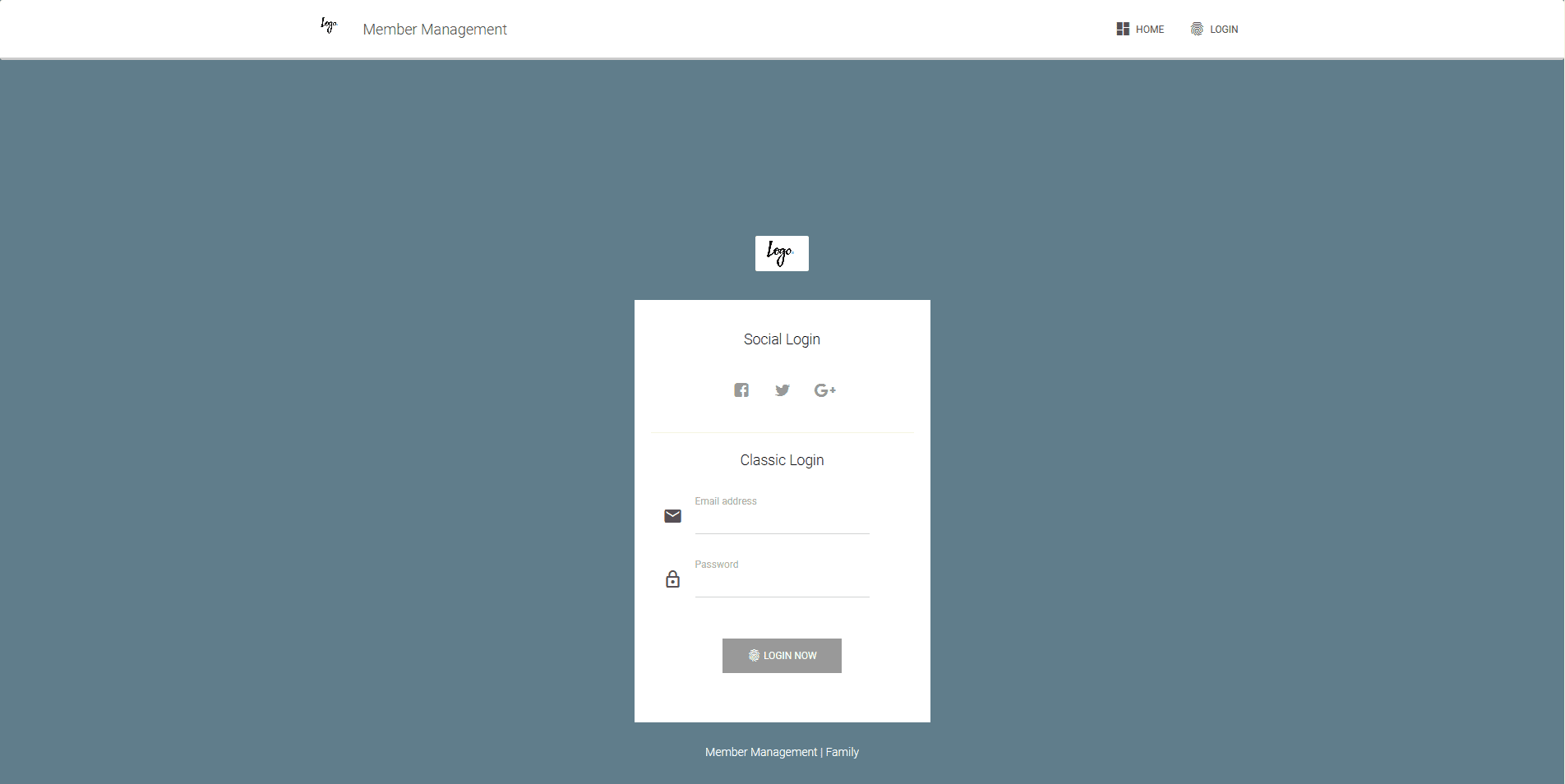Click the small logo in the navbar
The width and height of the screenshot is (1565, 784).
329,25
